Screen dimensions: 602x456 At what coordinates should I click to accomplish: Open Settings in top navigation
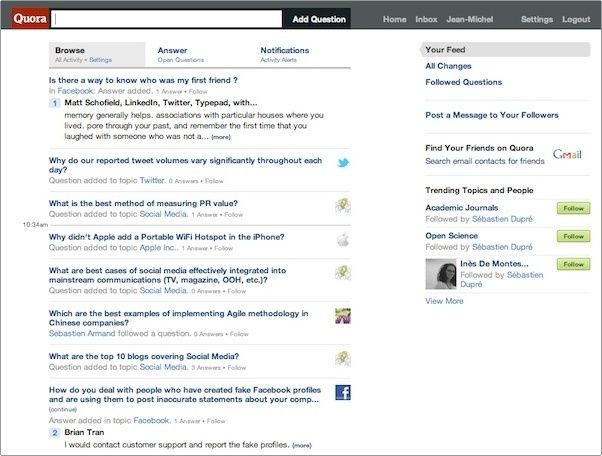537,19
